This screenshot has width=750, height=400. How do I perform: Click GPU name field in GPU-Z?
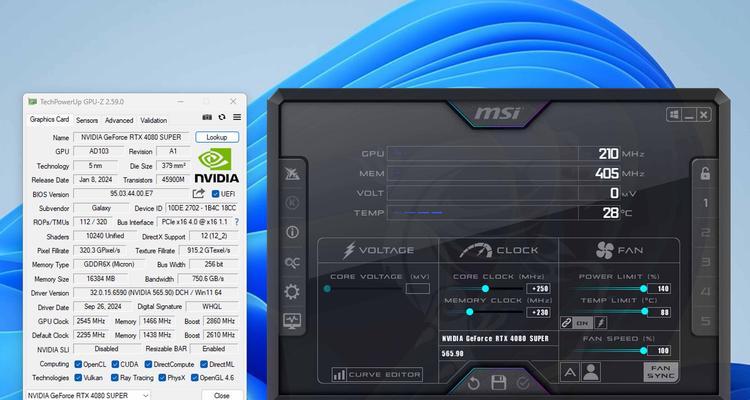131,137
